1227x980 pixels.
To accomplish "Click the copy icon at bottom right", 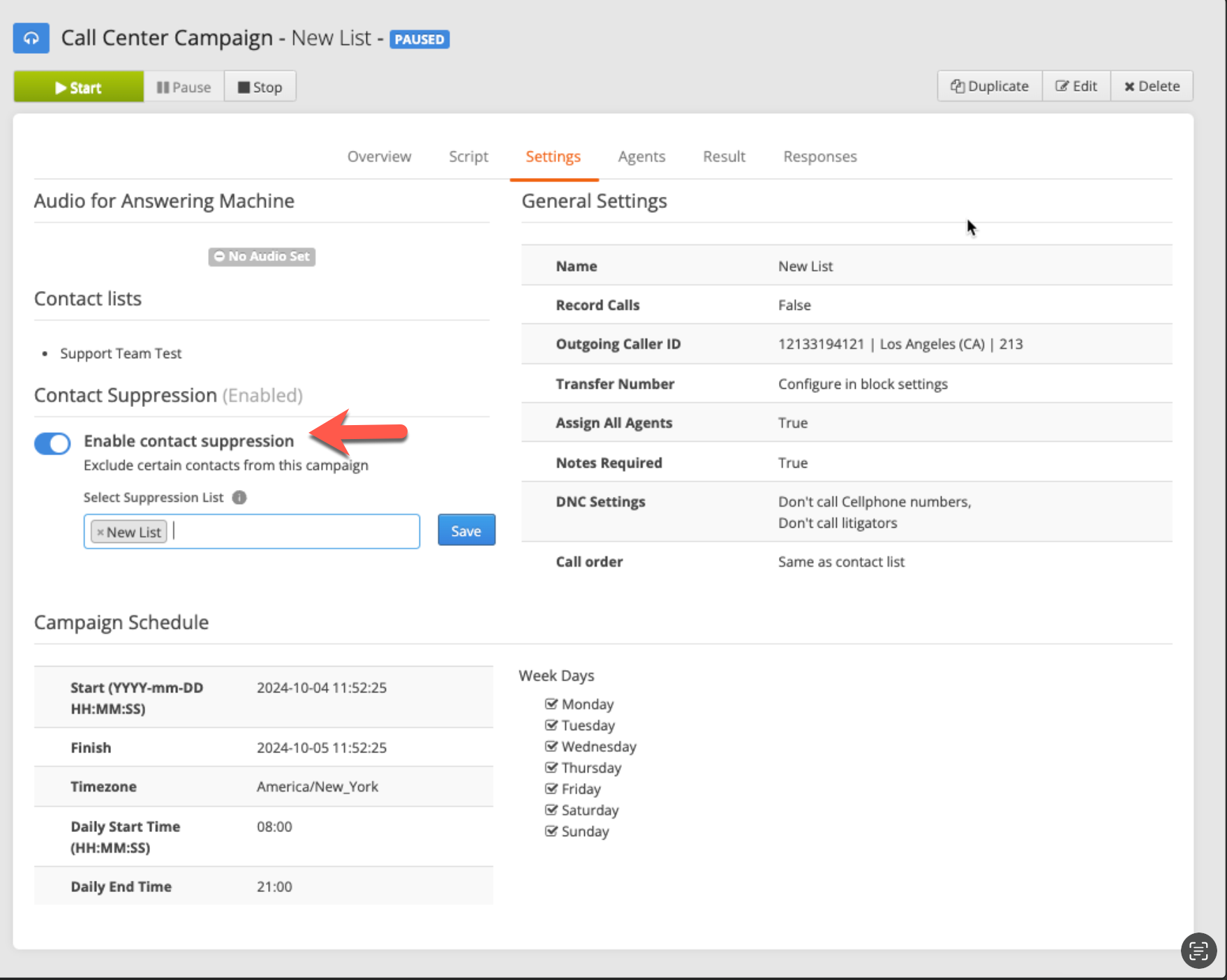I will pos(1198,951).
